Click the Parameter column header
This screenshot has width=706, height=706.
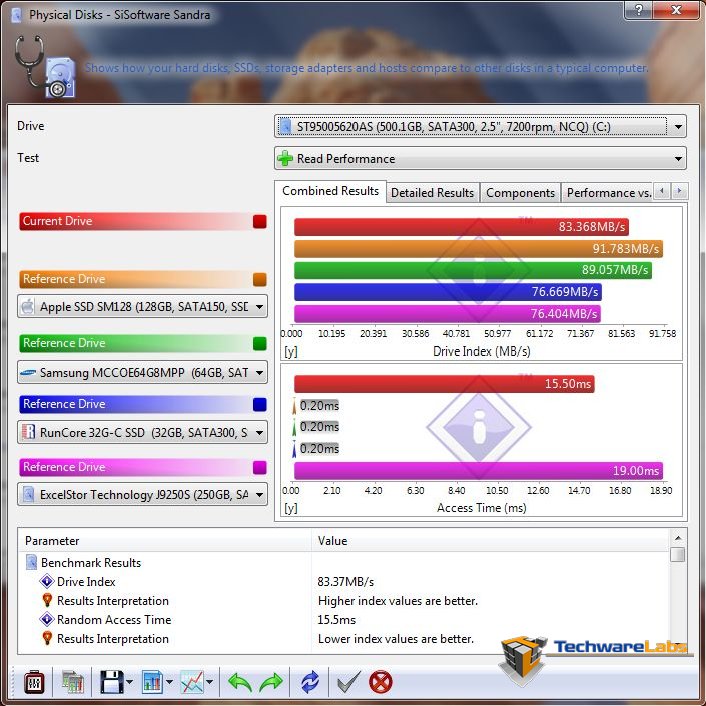click(x=165, y=541)
